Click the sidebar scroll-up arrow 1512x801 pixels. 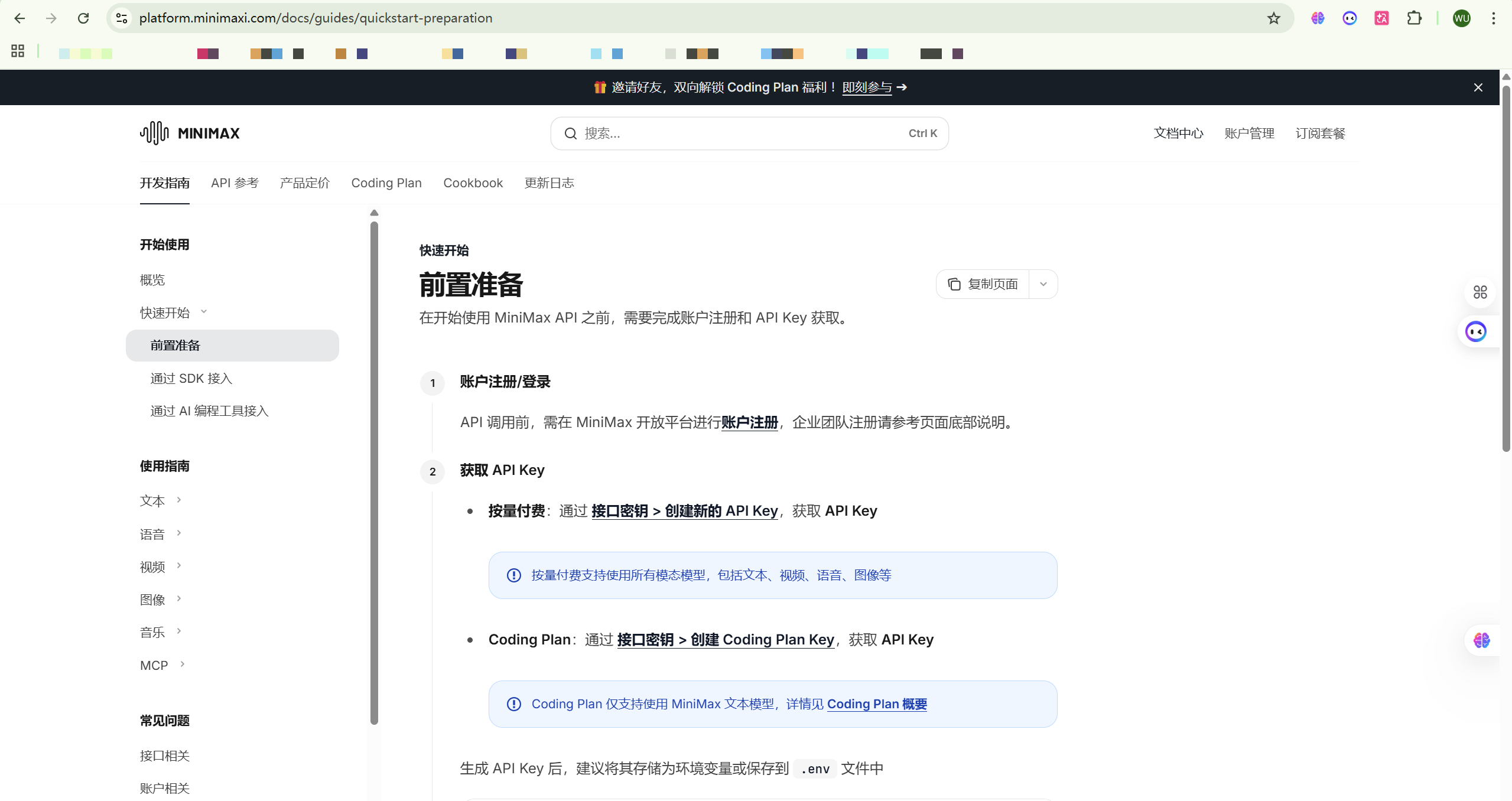click(x=374, y=213)
